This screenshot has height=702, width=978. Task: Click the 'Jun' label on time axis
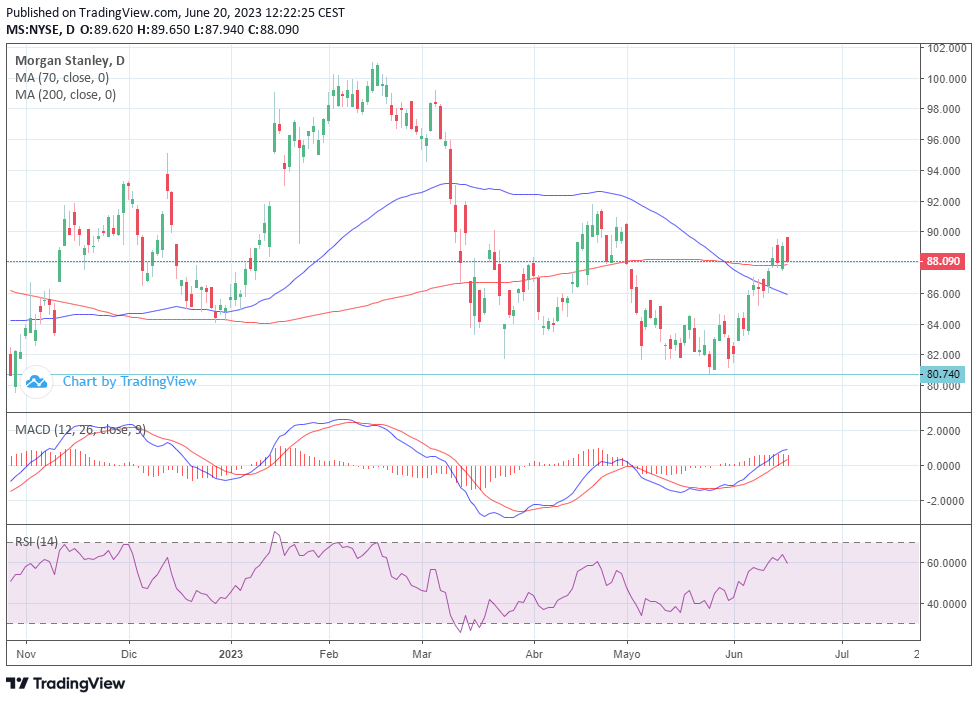click(x=734, y=654)
